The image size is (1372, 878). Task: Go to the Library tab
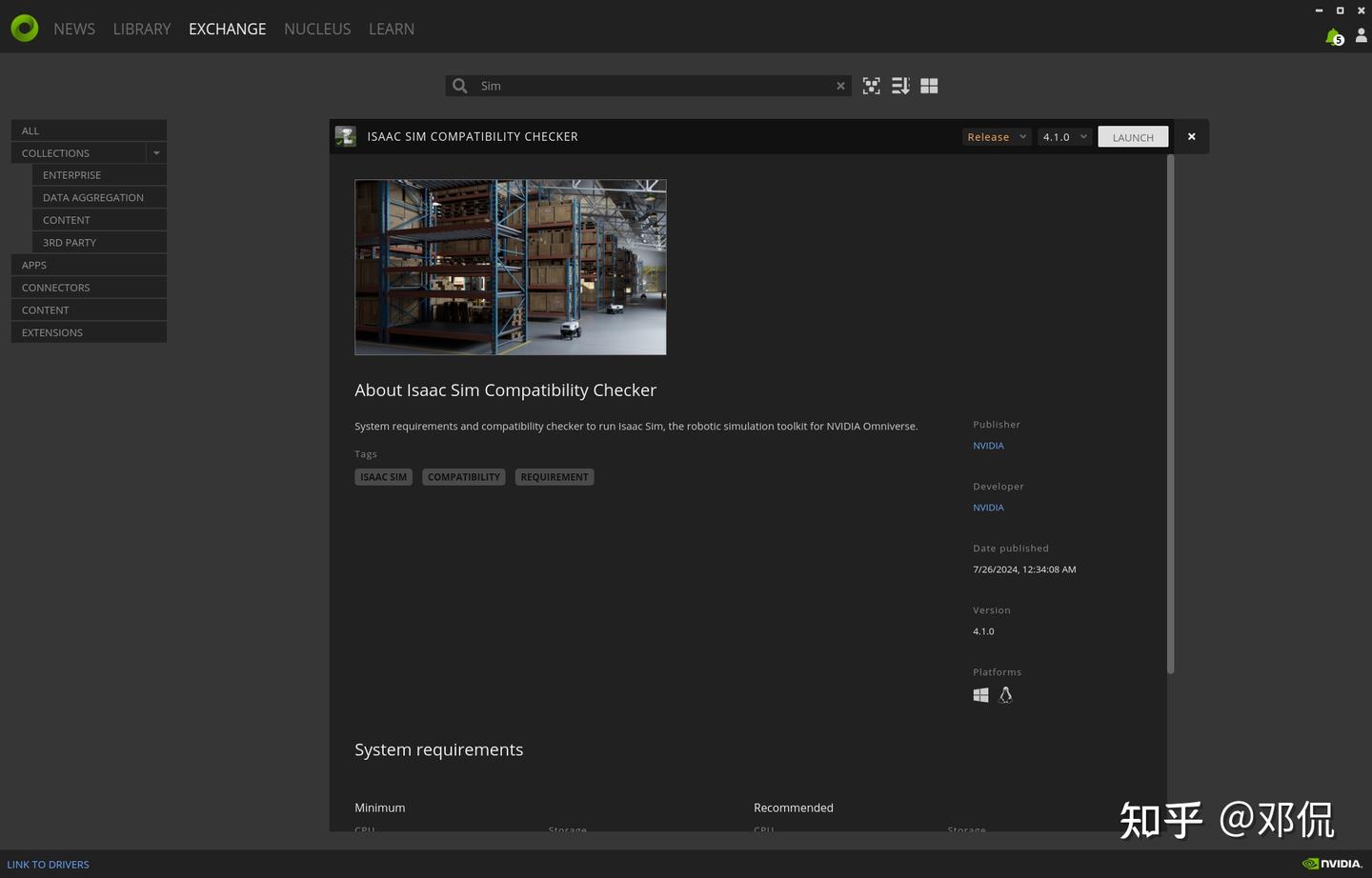pos(142,30)
